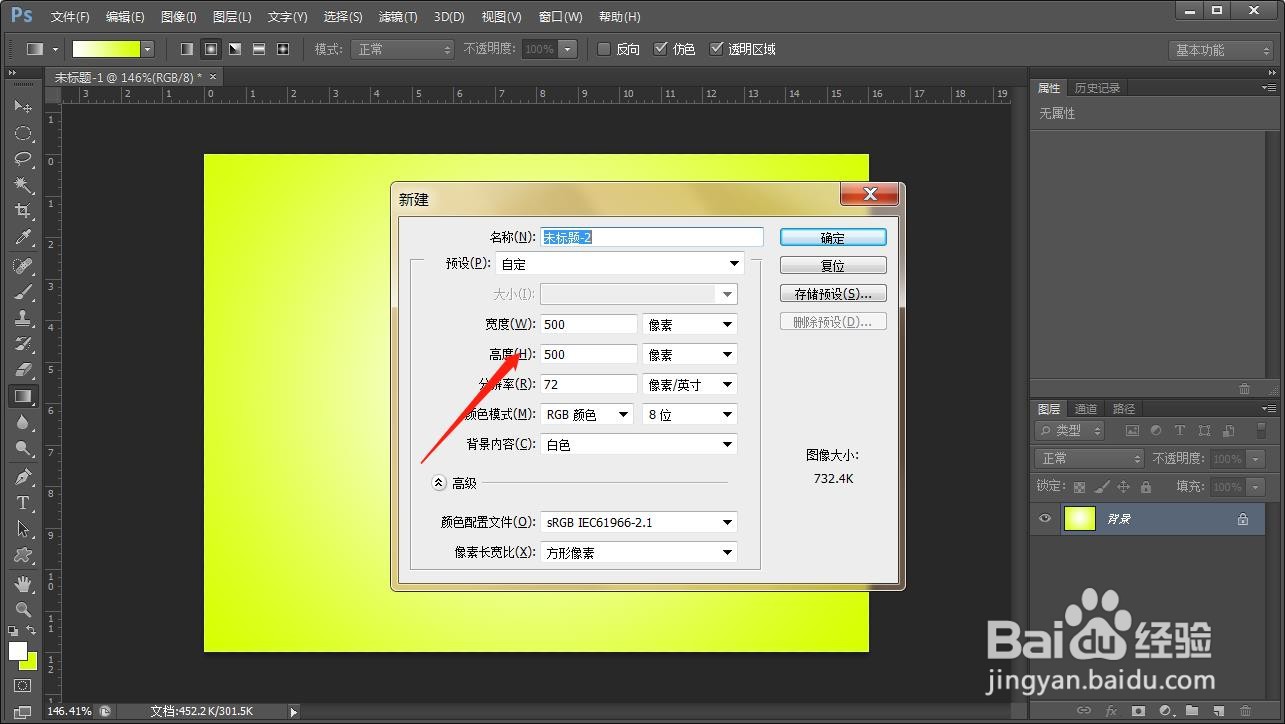Toggle the 仿色 checkbox

(x=660, y=49)
